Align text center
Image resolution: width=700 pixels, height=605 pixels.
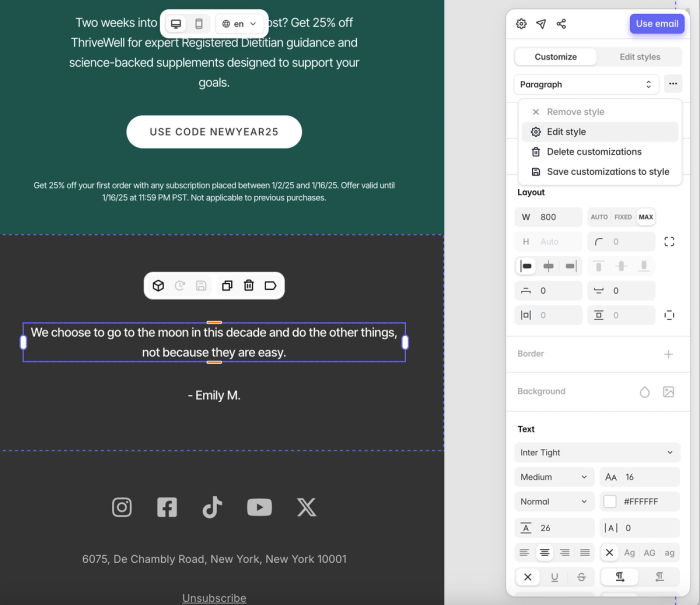pyautogui.click(x=544, y=553)
